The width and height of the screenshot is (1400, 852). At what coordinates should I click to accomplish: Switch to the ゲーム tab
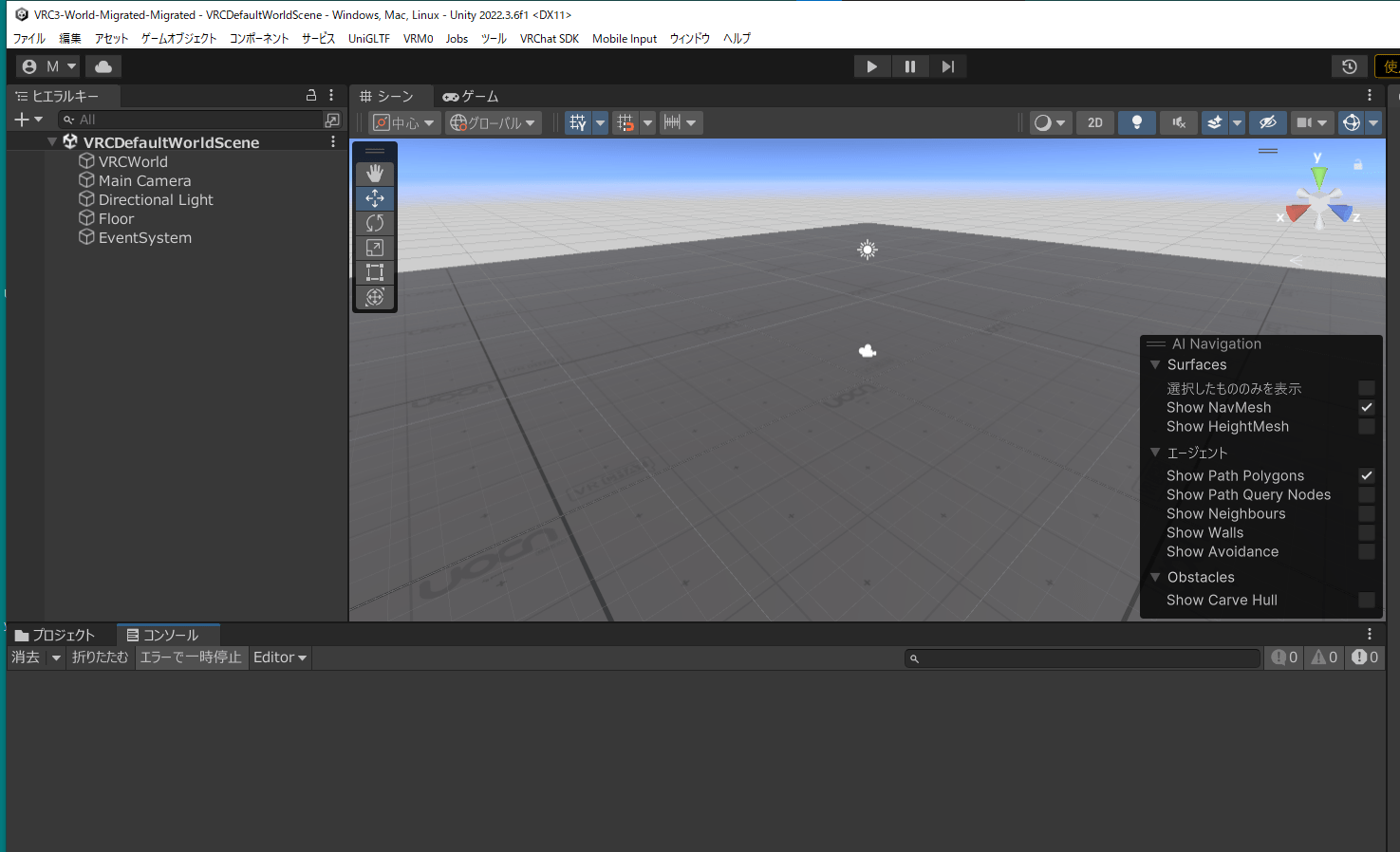point(471,97)
